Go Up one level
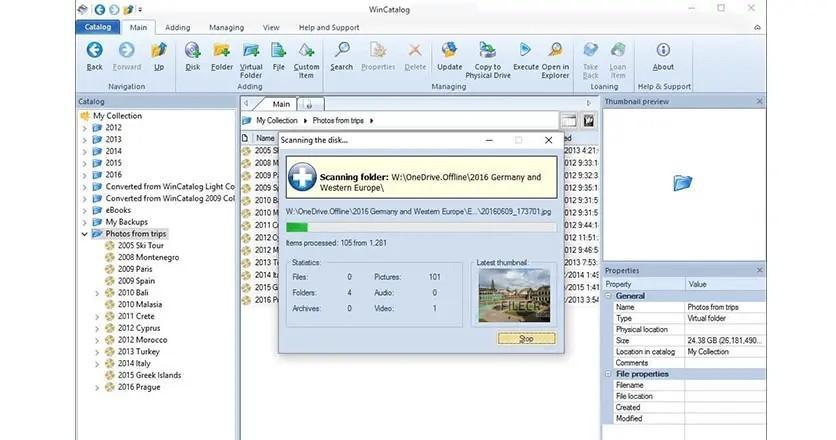The width and height of the screenshot is (836, 440). click(159, 56)
